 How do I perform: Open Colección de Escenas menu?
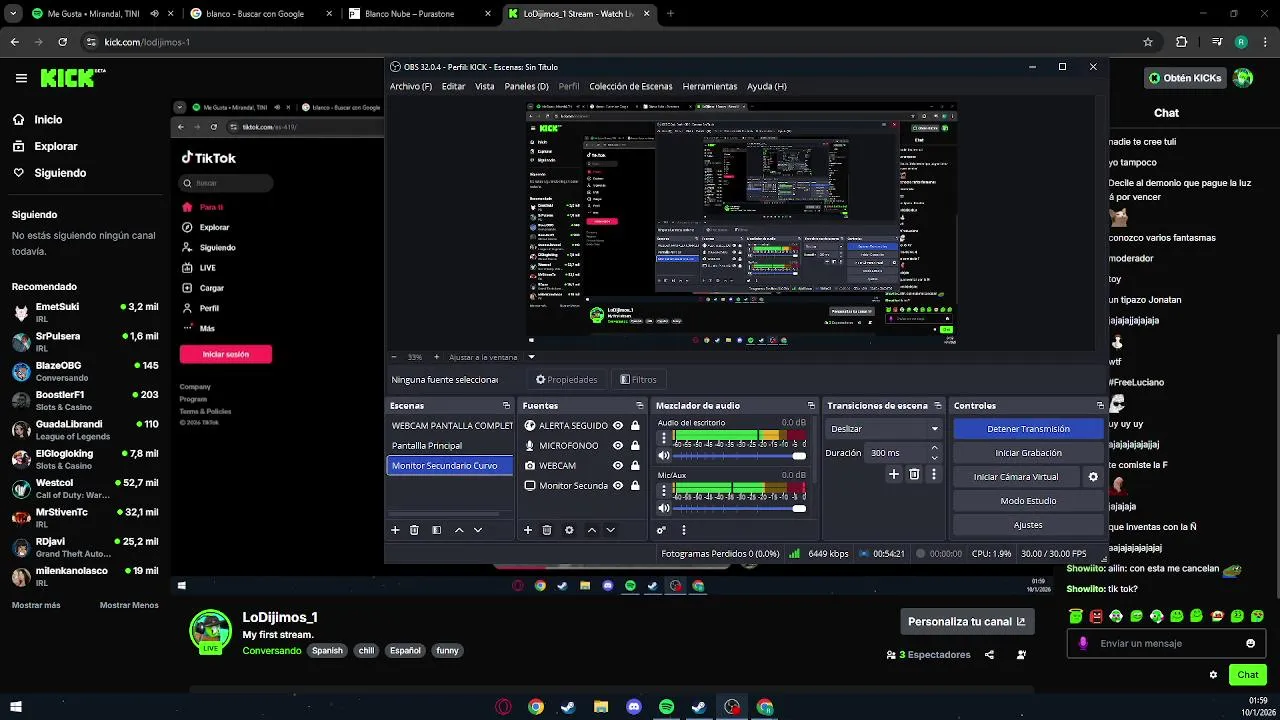click(631, 86)
